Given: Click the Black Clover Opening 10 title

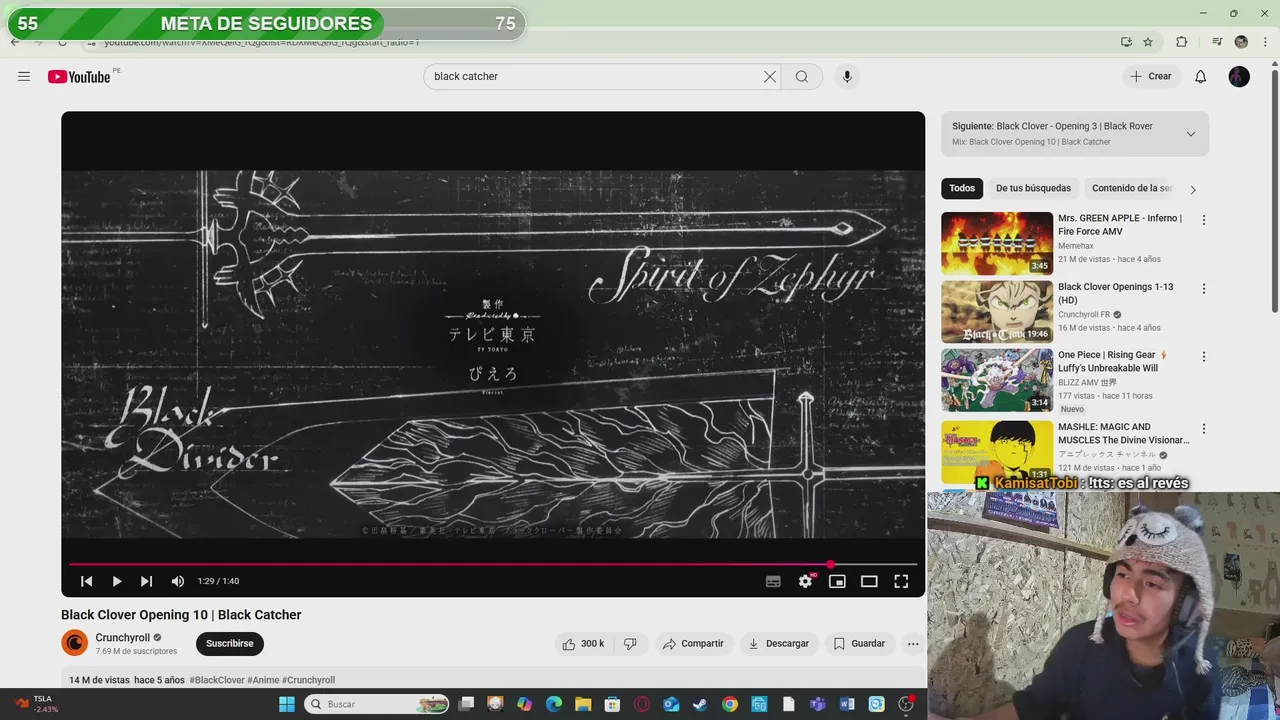Looking at the screenshot, I should pos(181,615).
